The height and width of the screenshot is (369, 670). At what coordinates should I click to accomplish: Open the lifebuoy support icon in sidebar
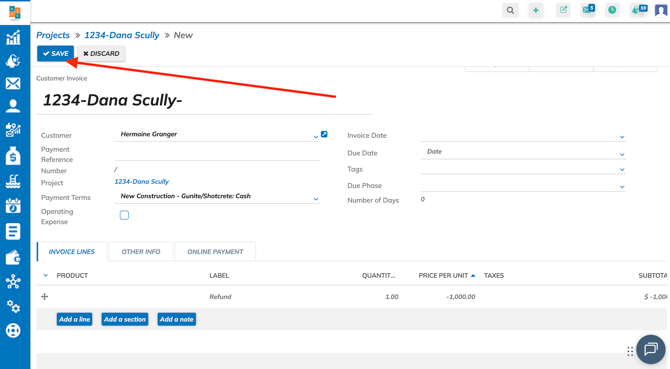click(x=13, y=331)
